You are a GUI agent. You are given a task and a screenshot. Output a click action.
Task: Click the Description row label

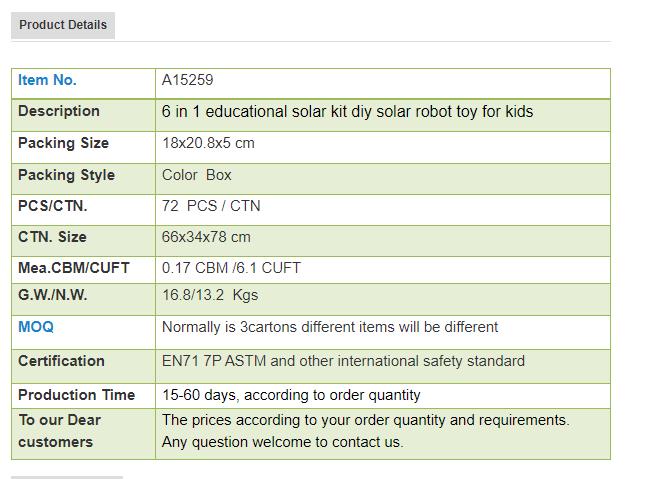[59, 111]
